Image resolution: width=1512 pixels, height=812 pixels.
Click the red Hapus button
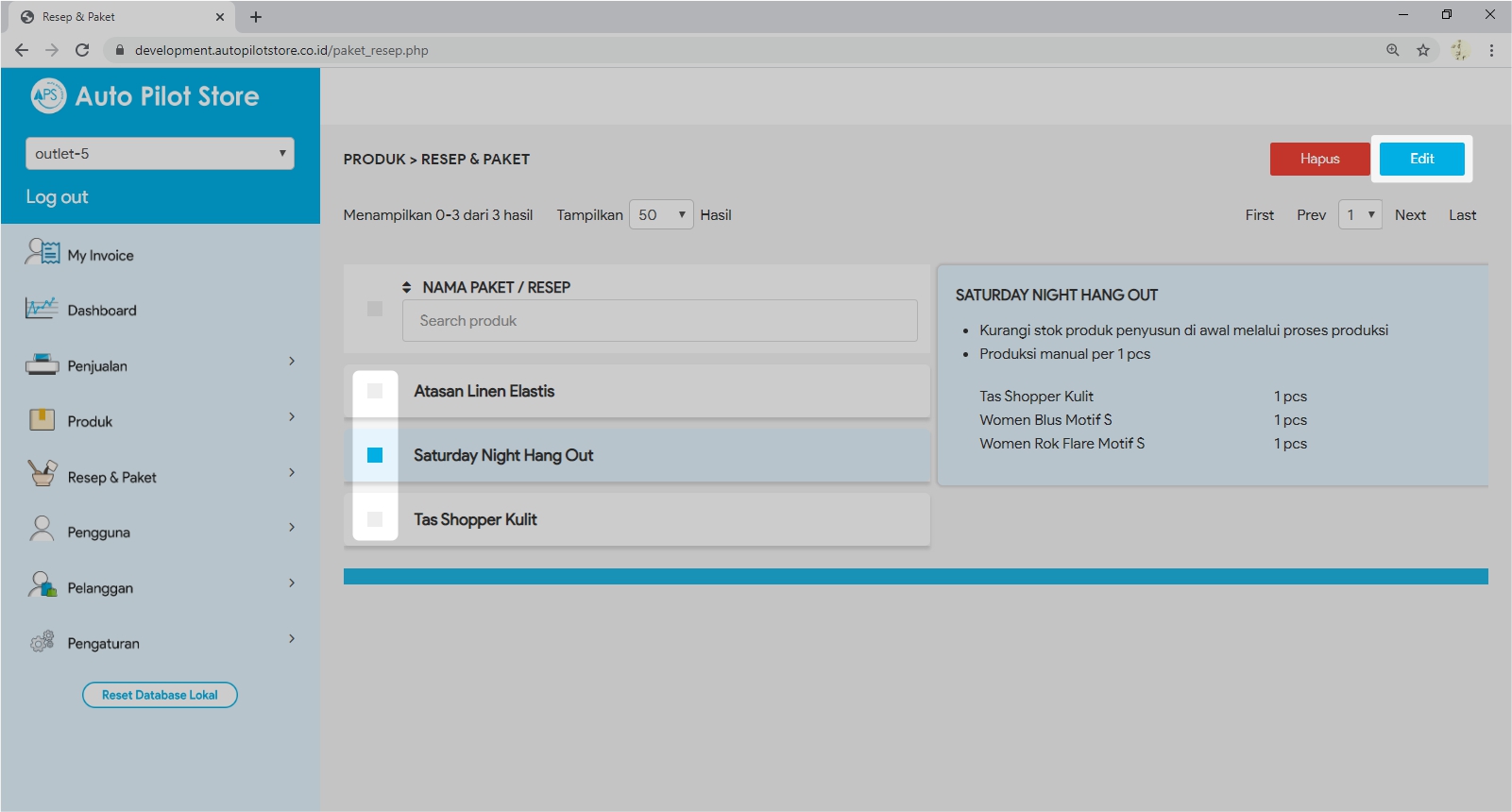coord(1319,159)
